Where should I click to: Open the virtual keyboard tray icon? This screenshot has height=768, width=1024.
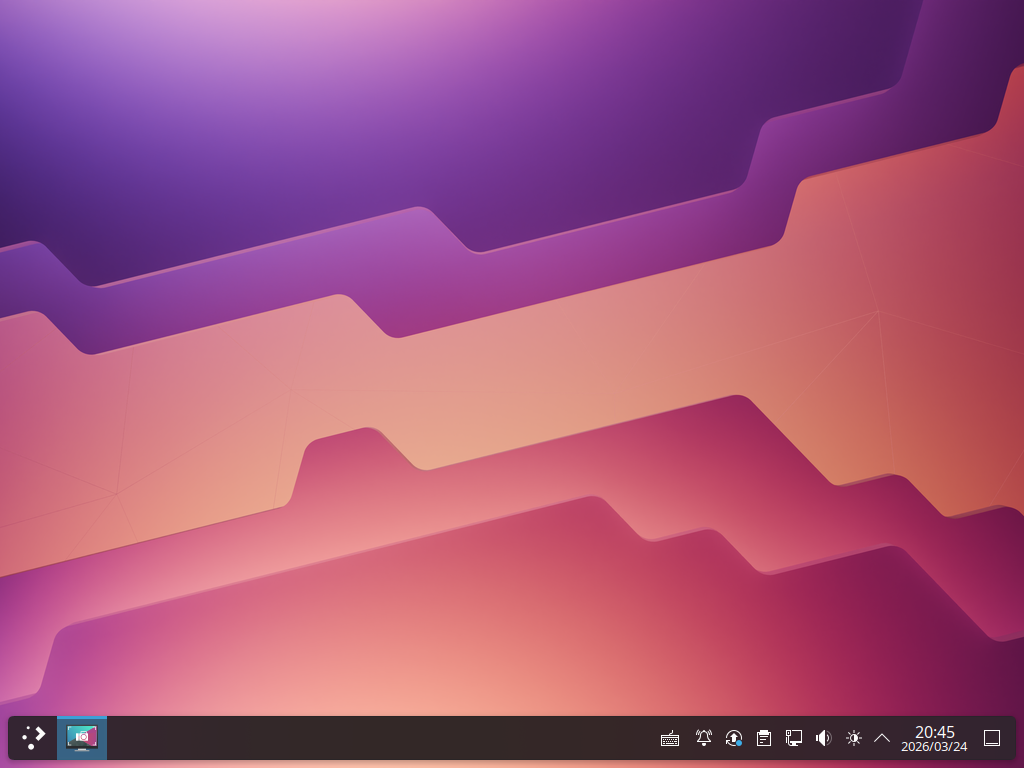pyautogui.click(x=670, y=739)
